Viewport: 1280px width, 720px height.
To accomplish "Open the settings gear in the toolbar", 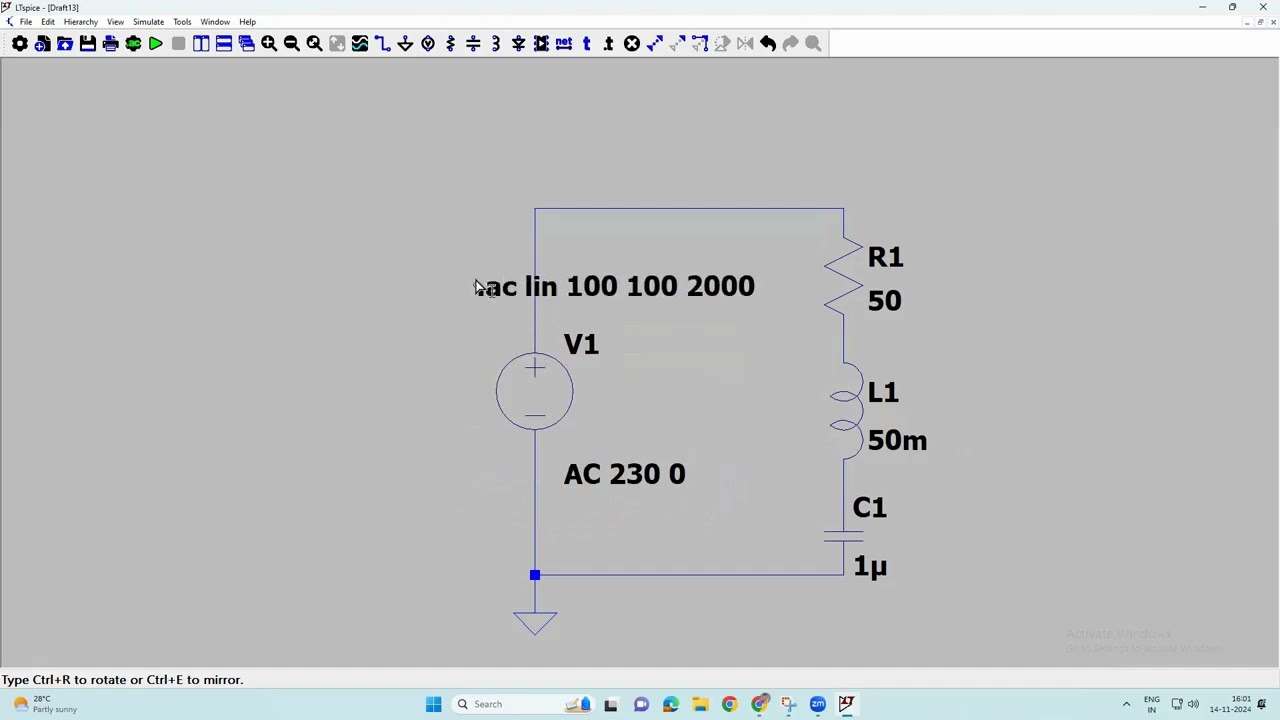I will pyautogui.click(x=20, y=44).
